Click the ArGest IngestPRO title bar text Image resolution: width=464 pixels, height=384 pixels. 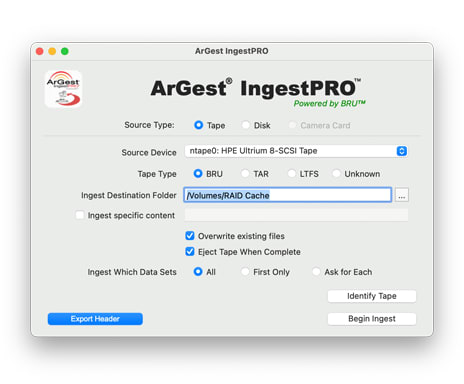pyautogui.click(x=232, y=51)
